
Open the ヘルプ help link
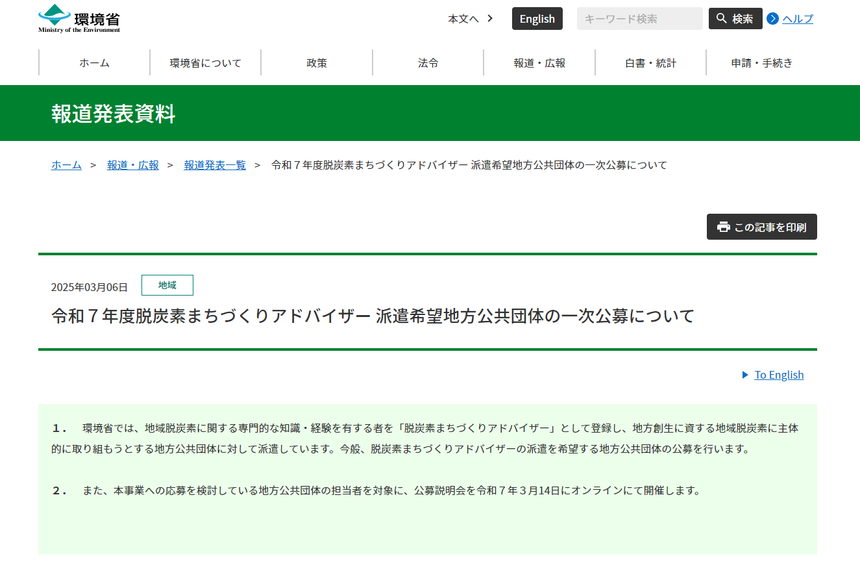click(x=797, y=19)
